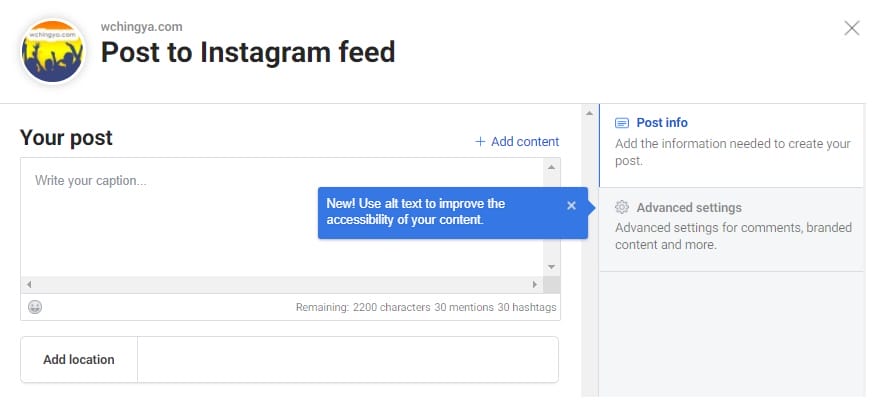Click caption horizontal scroll left arrow
The width and height of the screenshot is (878, 416).
click(x=29, y=284)
